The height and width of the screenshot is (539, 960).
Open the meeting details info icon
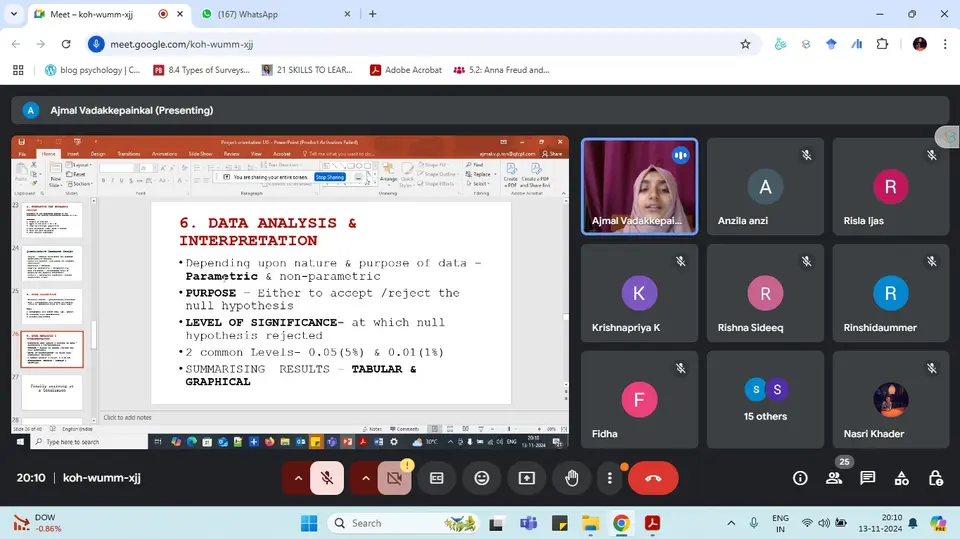[x=800, y=478]
